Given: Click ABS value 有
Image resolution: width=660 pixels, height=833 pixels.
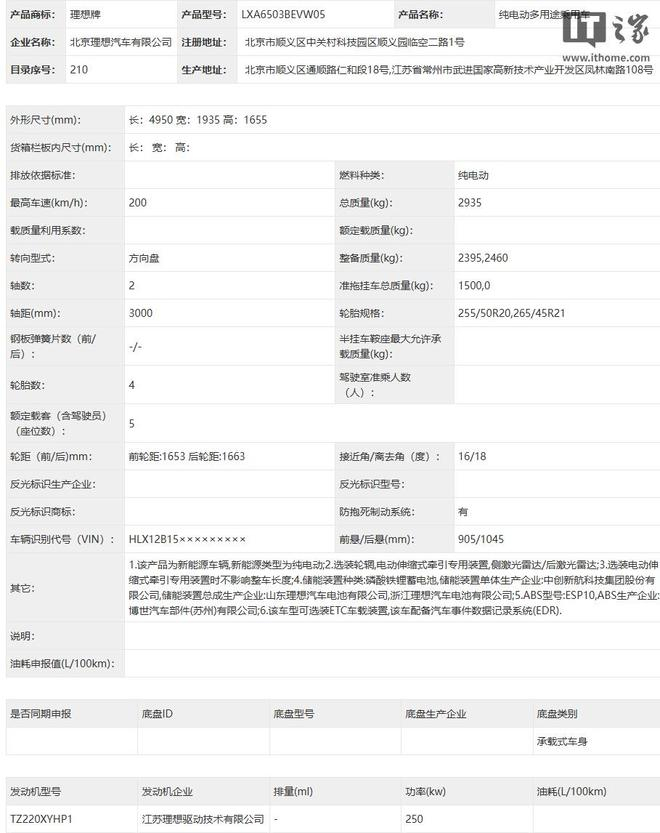Looking at the screenshot, I should tap(463, 512).
